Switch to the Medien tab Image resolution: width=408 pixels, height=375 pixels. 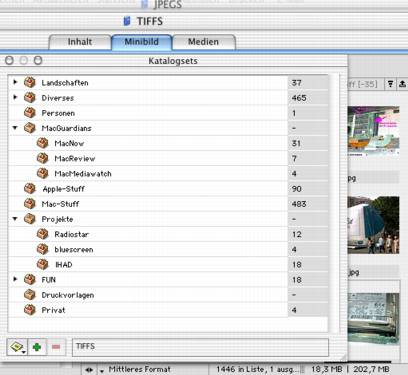pyautogui.click(x=204, y=42)
